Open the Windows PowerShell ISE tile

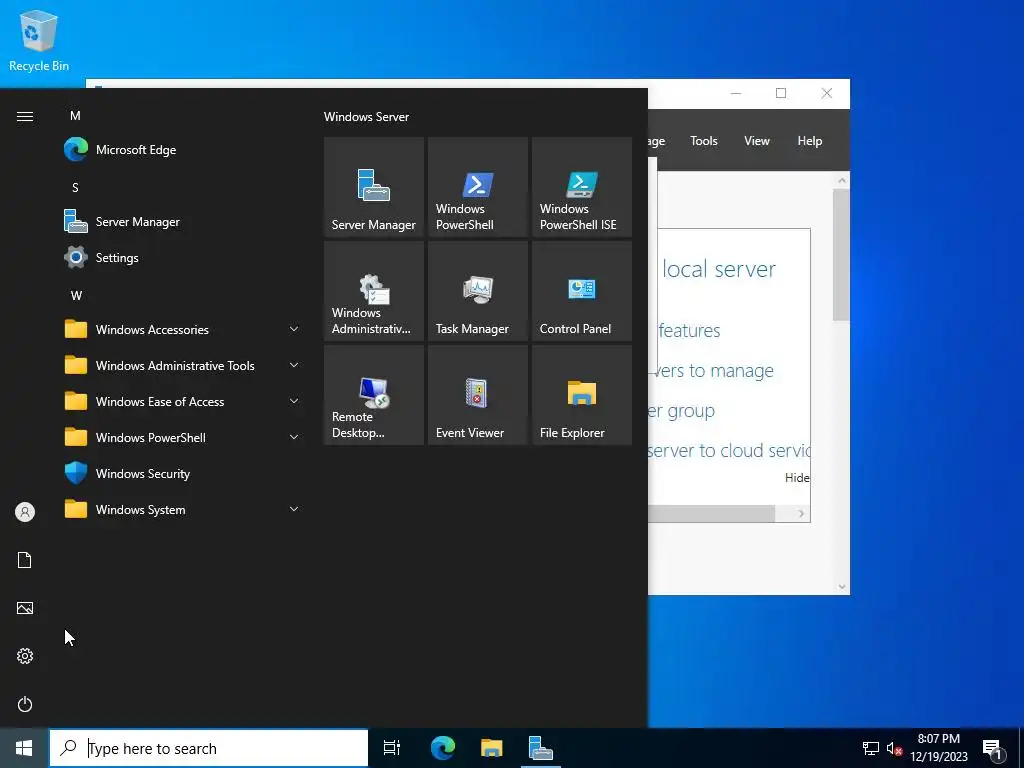click(582, 187)
